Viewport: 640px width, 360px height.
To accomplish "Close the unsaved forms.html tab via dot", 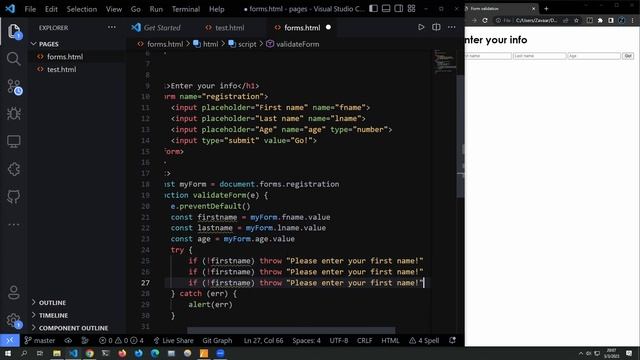I will click(328, 27).
